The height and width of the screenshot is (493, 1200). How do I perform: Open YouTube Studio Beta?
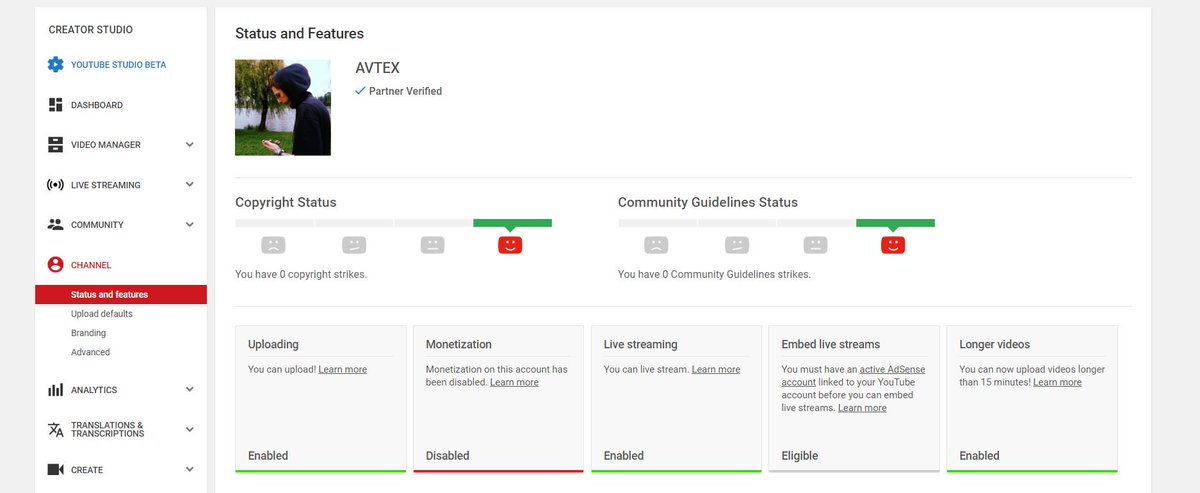[119, 65]
